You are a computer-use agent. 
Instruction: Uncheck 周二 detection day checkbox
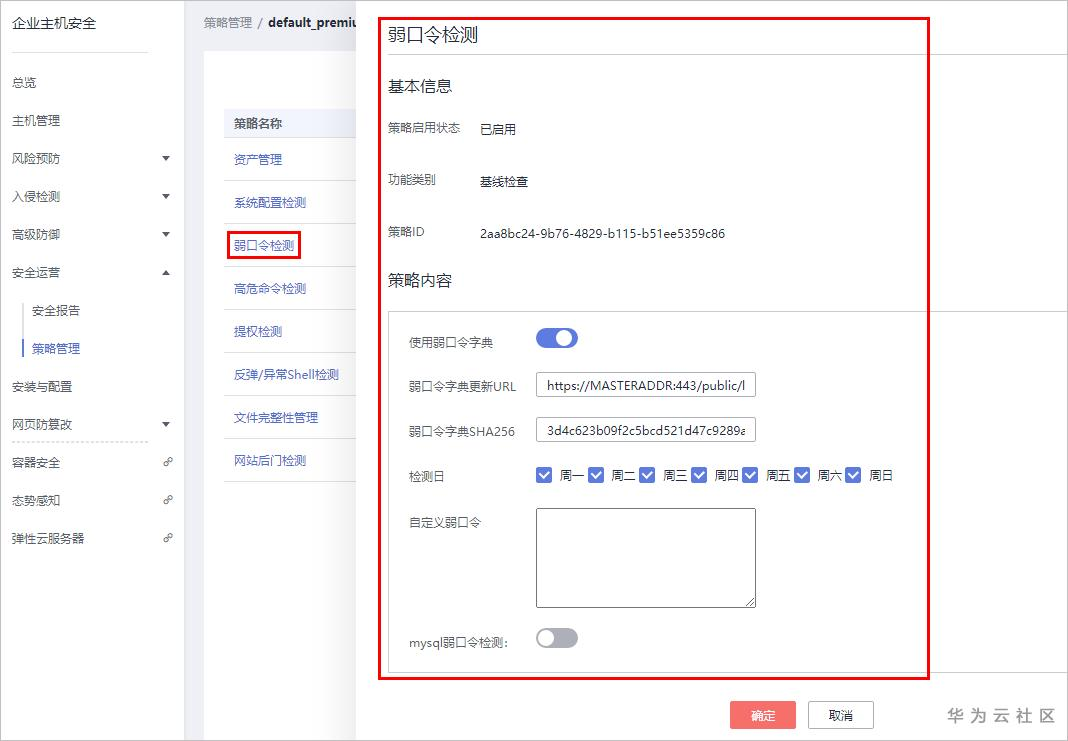coord(596,475)
